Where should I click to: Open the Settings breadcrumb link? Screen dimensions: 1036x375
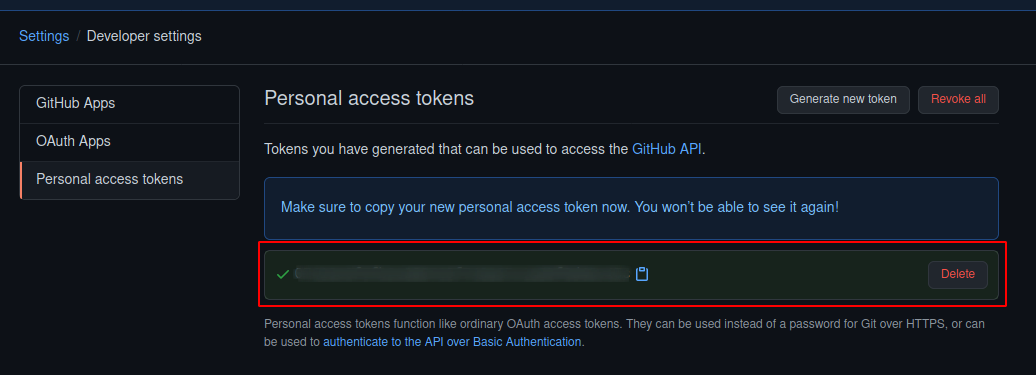(44, 36)
